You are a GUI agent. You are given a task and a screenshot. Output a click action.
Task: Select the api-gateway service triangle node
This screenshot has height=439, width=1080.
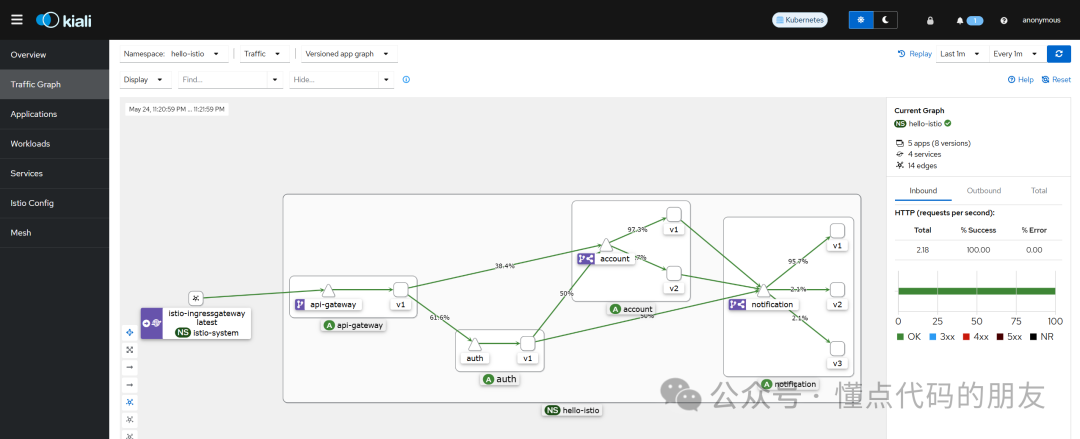[328, 289]
